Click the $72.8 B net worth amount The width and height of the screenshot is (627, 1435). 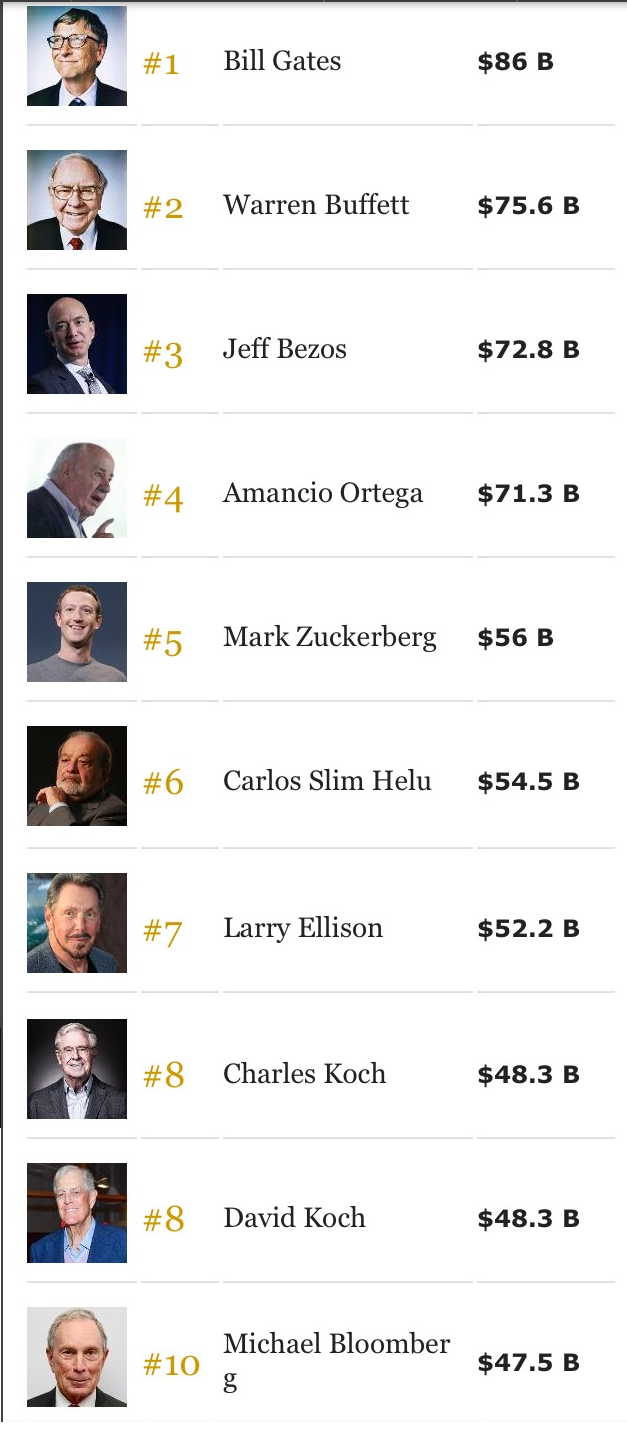coord(528,350)
